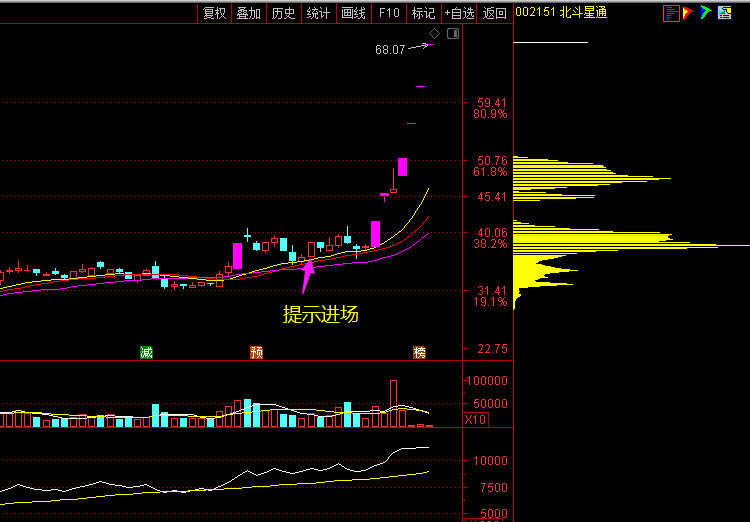Add stock via +自选 button

click(459, 13)
